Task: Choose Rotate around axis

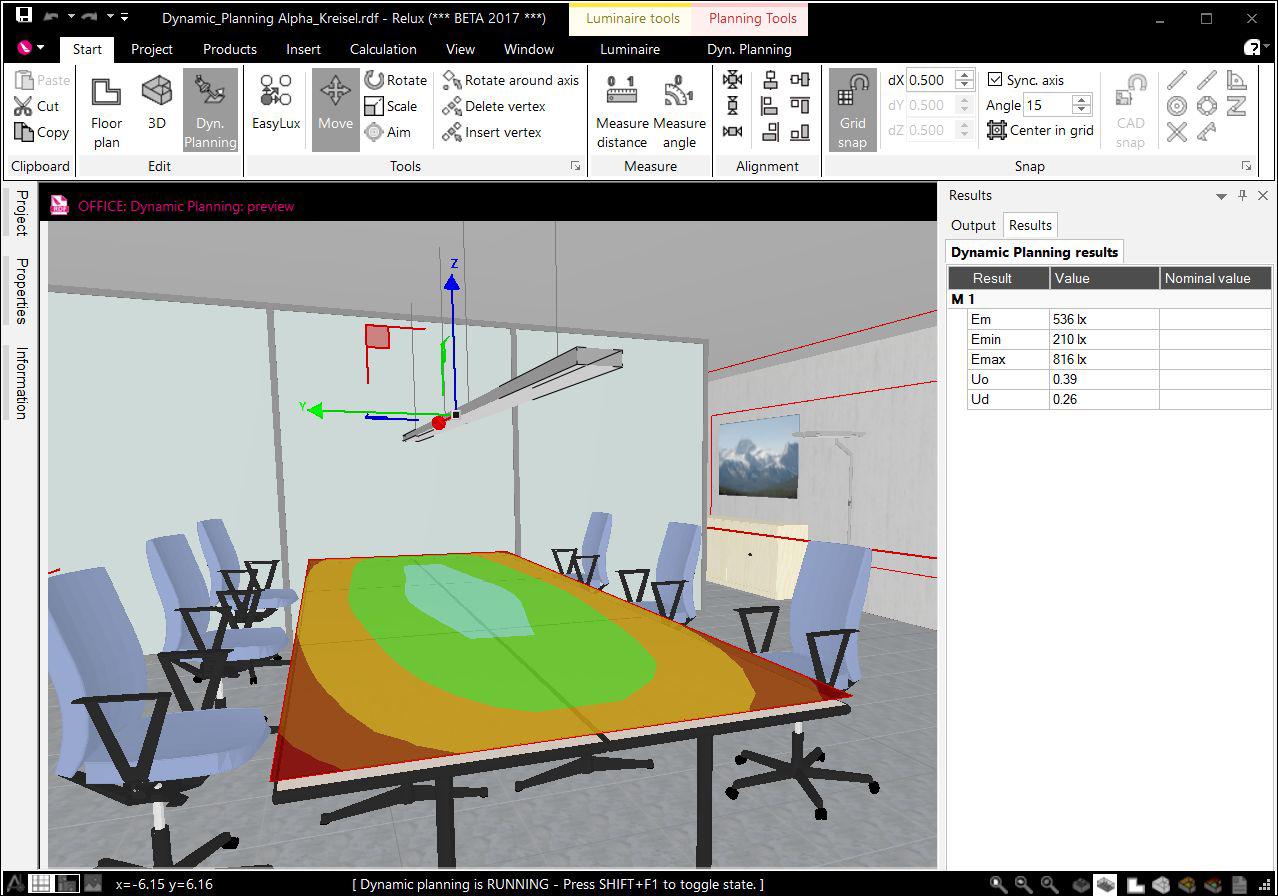Action: click(510, 80)
